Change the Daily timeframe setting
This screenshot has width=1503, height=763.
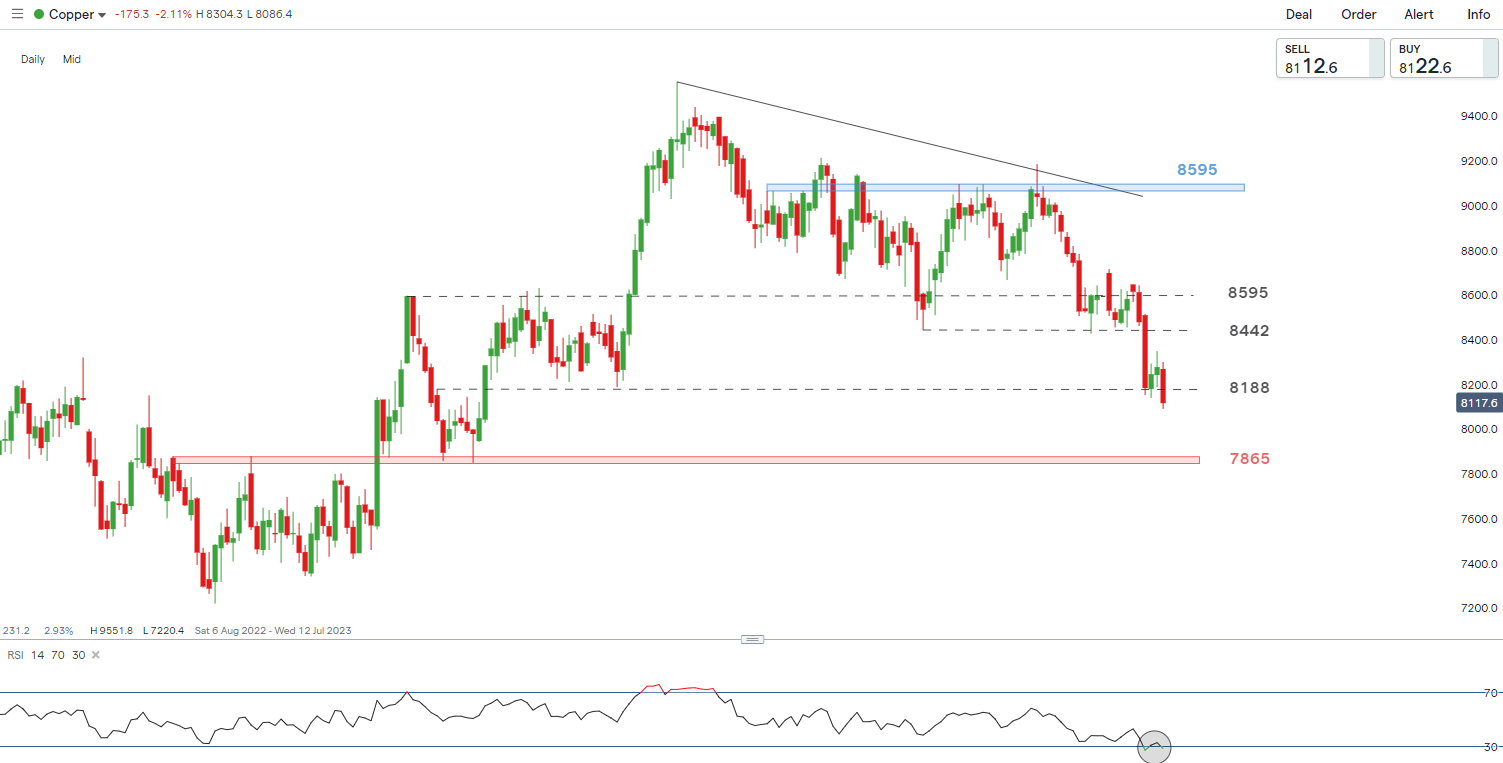coord(33,59)
